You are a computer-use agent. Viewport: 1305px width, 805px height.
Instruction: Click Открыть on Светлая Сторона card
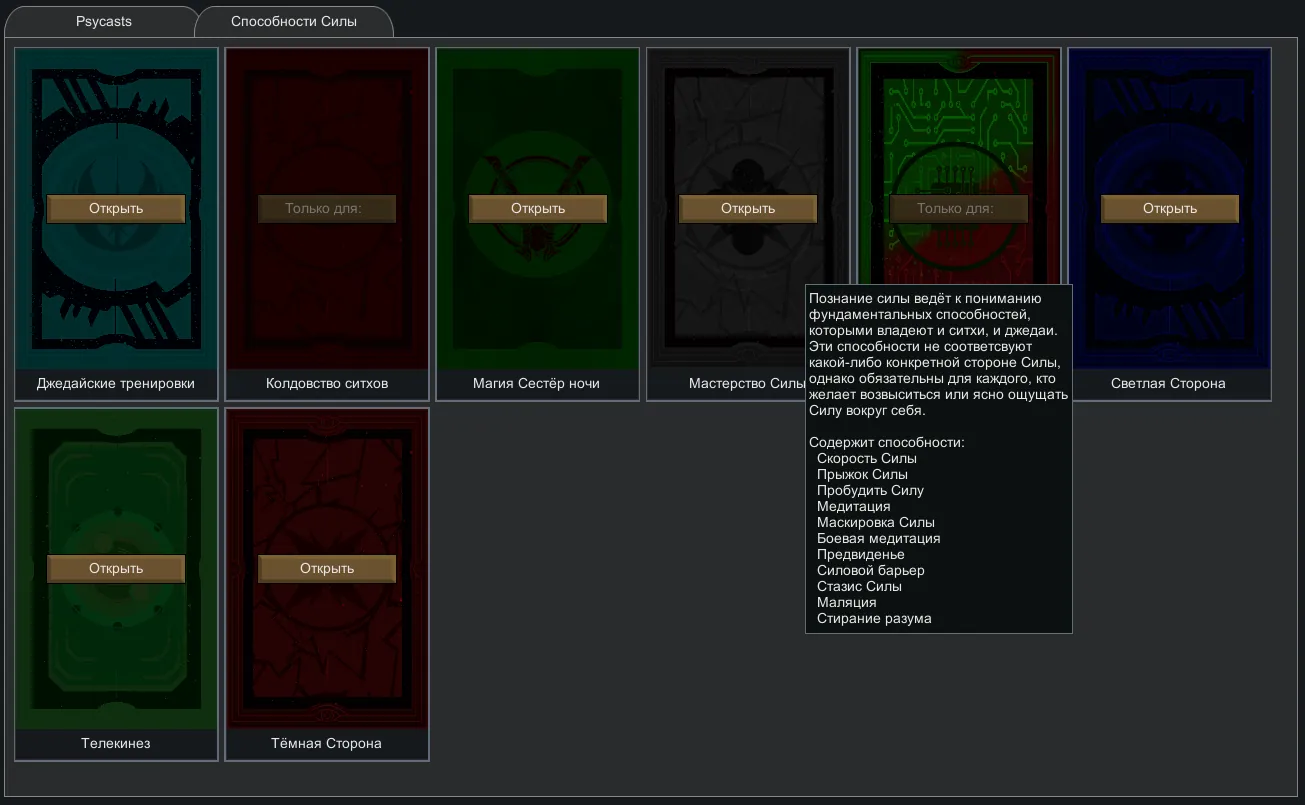1170,208
